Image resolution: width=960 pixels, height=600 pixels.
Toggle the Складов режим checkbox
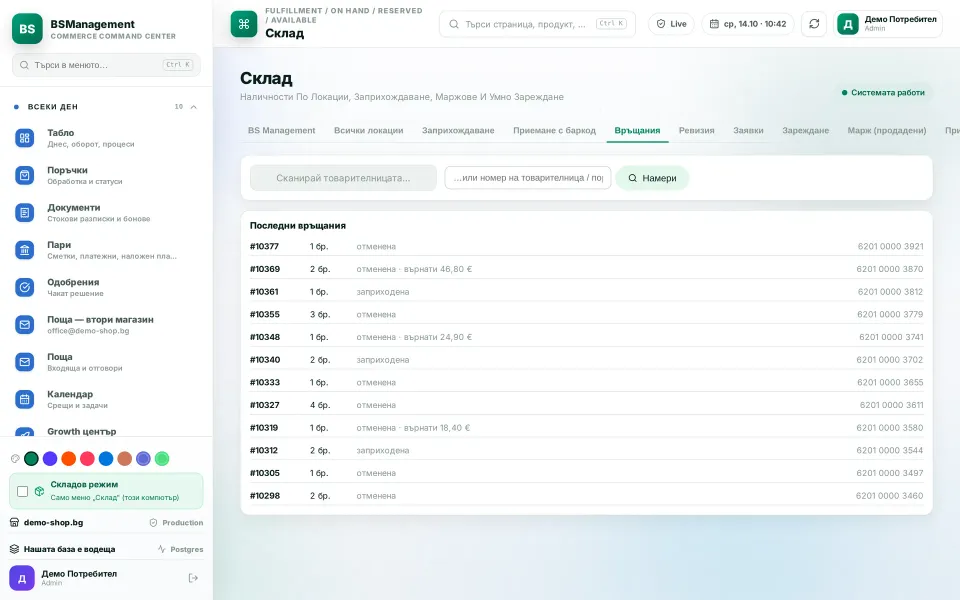coord(23,491)
